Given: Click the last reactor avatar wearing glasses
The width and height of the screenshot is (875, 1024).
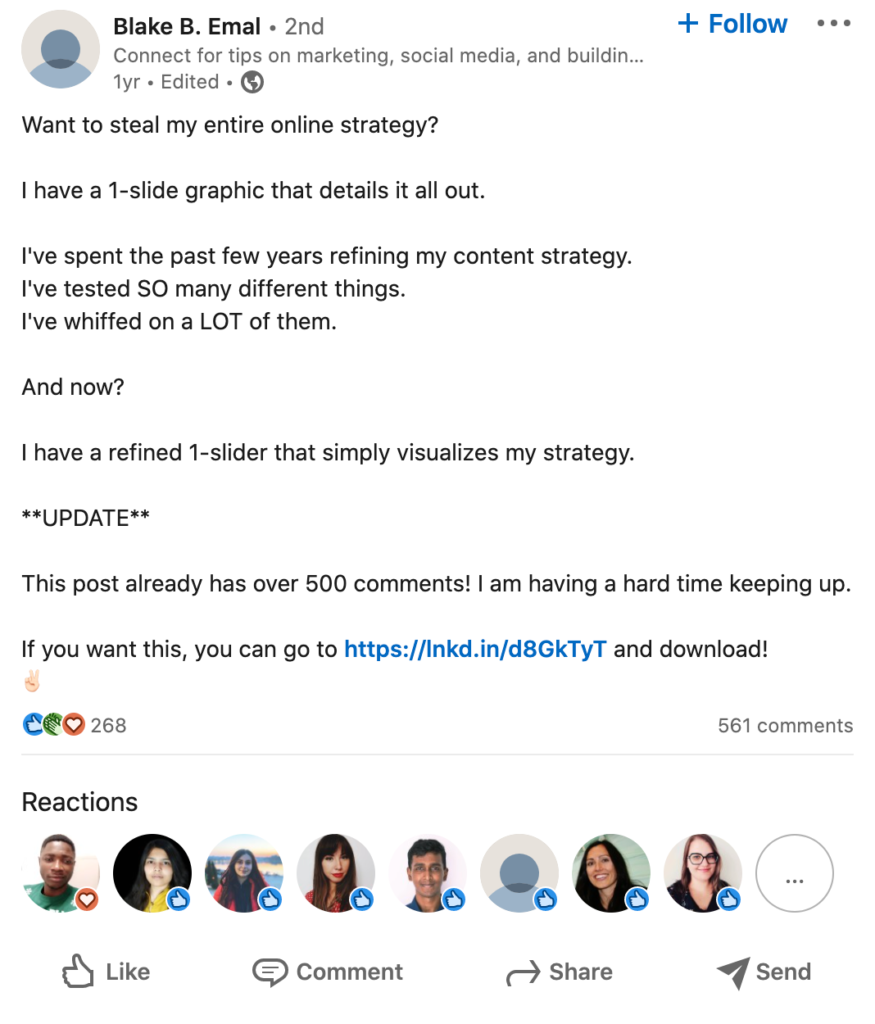Looking at the screenshot, I should click(x=702, y=873).
